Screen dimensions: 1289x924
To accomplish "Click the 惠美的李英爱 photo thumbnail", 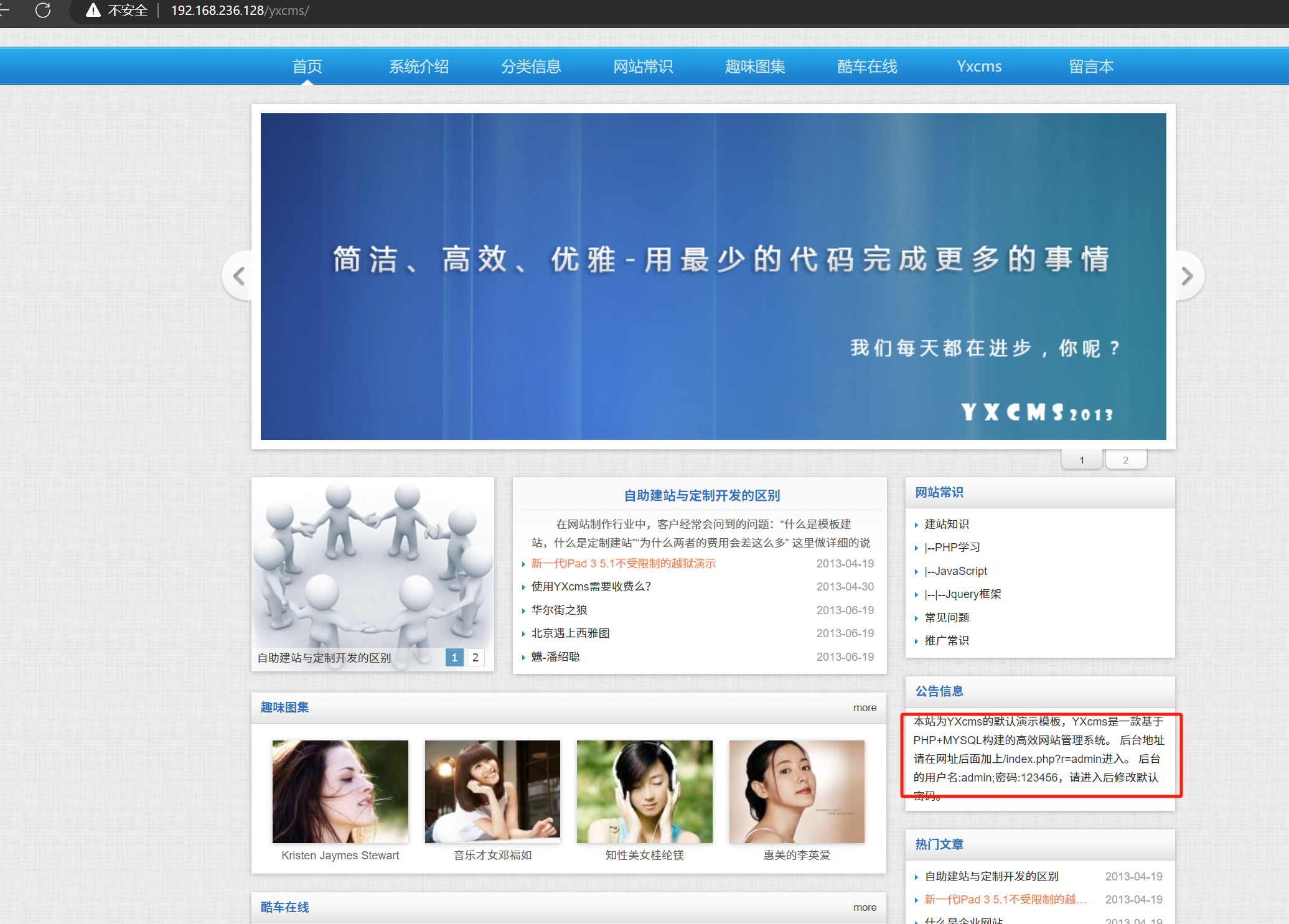I will coord(797,791).
